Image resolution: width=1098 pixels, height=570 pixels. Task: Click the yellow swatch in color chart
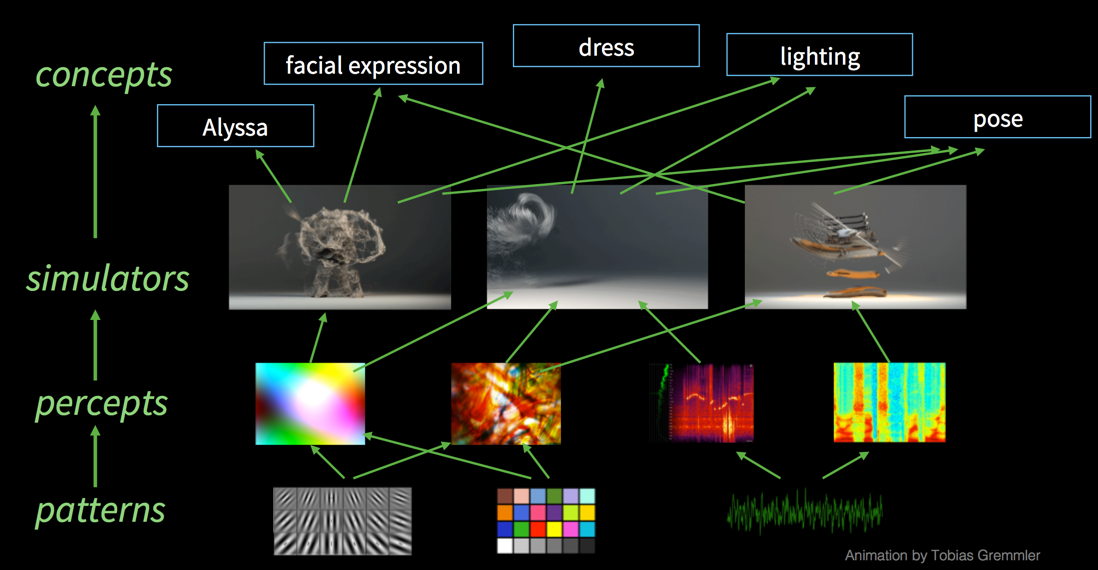[555, 529]
